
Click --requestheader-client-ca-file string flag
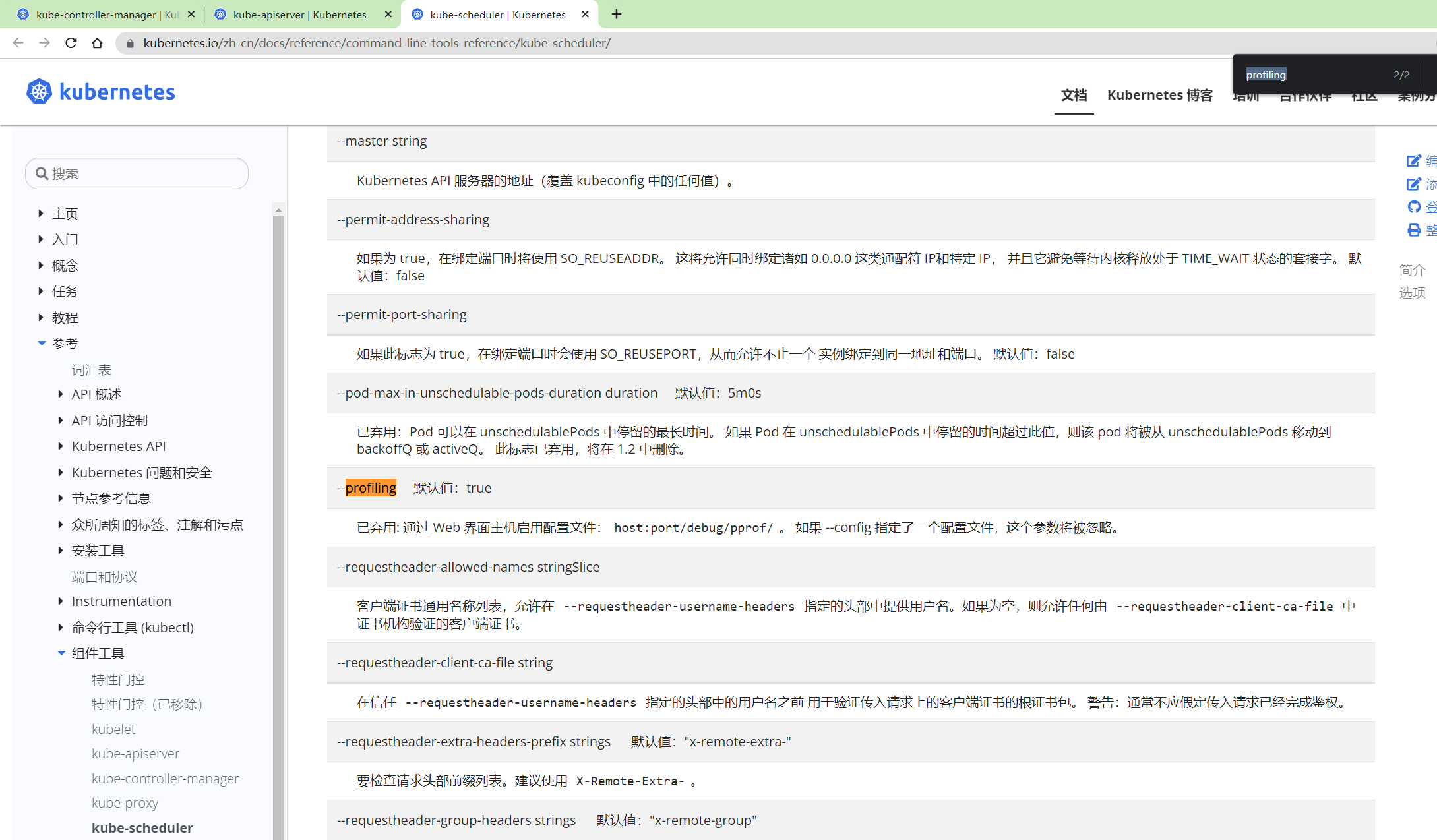pyautogui.click(x=445, y=663)
